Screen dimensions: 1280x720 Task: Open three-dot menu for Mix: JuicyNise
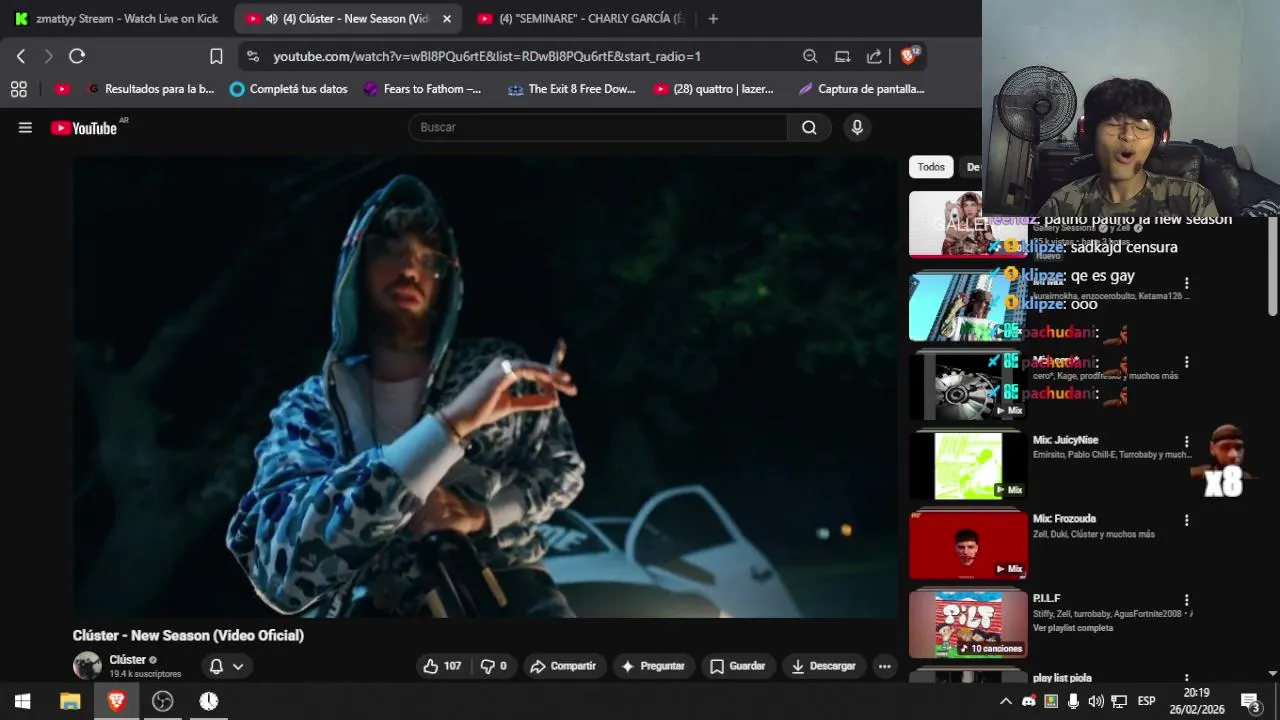pyautogui.click(x=1187, y=441)
